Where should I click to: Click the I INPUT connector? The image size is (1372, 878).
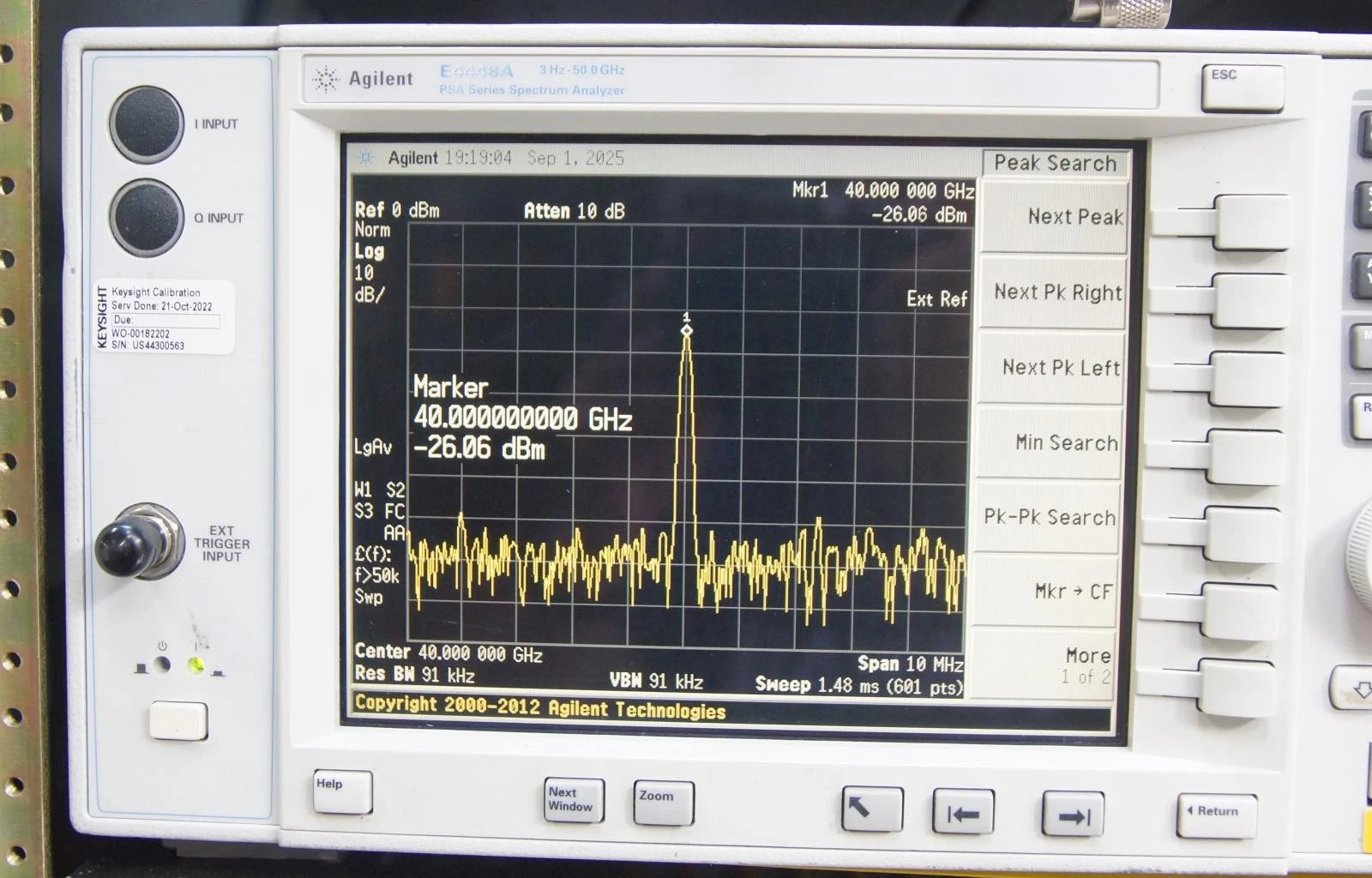click(147, 124)
